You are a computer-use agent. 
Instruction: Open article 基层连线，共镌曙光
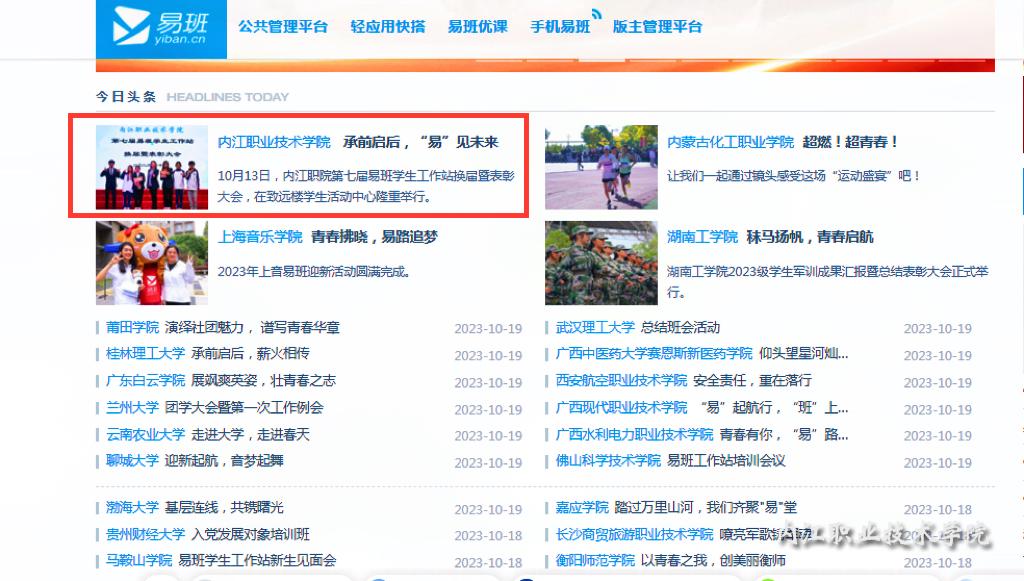point(224,508)
